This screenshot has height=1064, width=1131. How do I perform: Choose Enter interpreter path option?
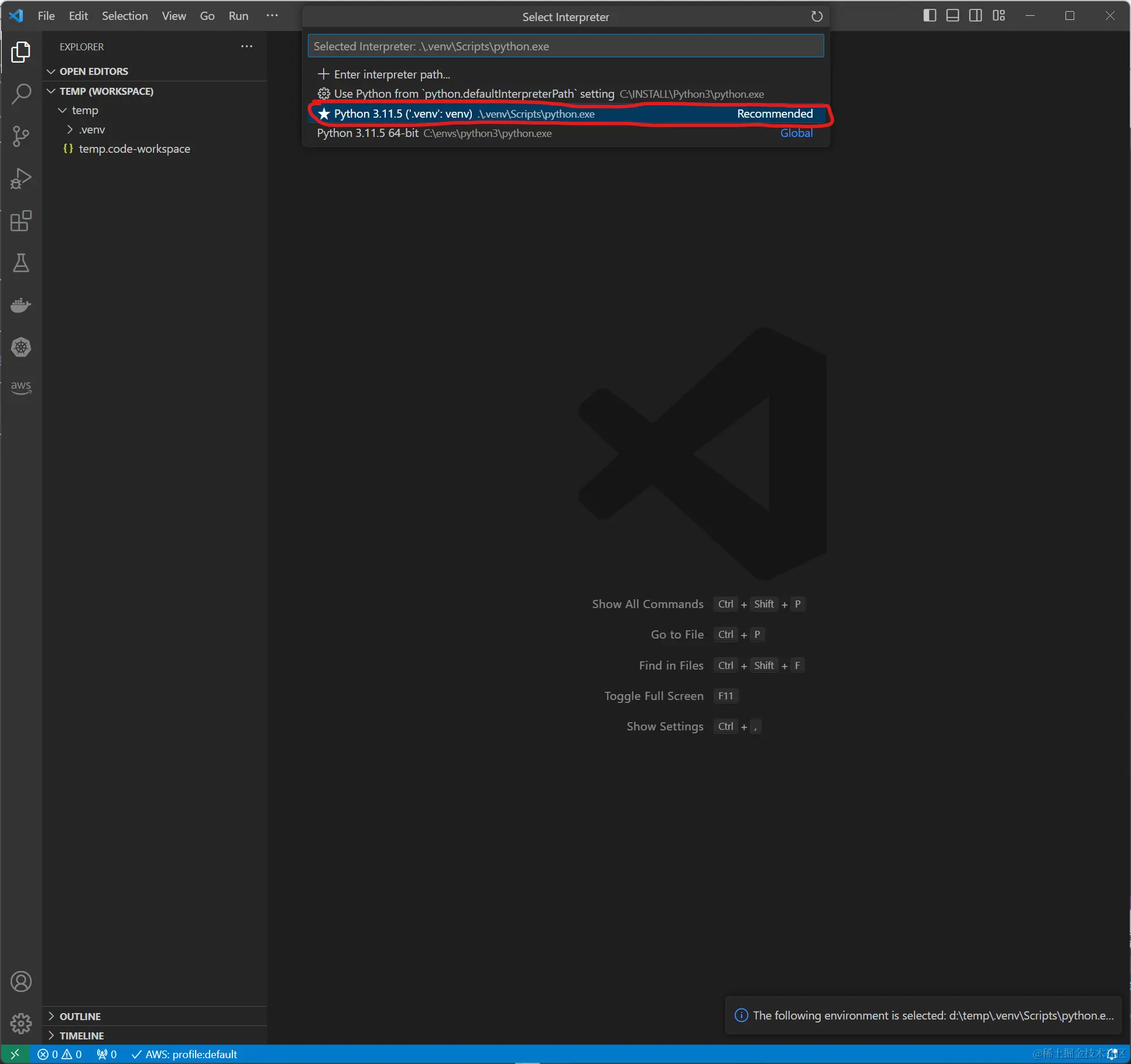(391, 74)
